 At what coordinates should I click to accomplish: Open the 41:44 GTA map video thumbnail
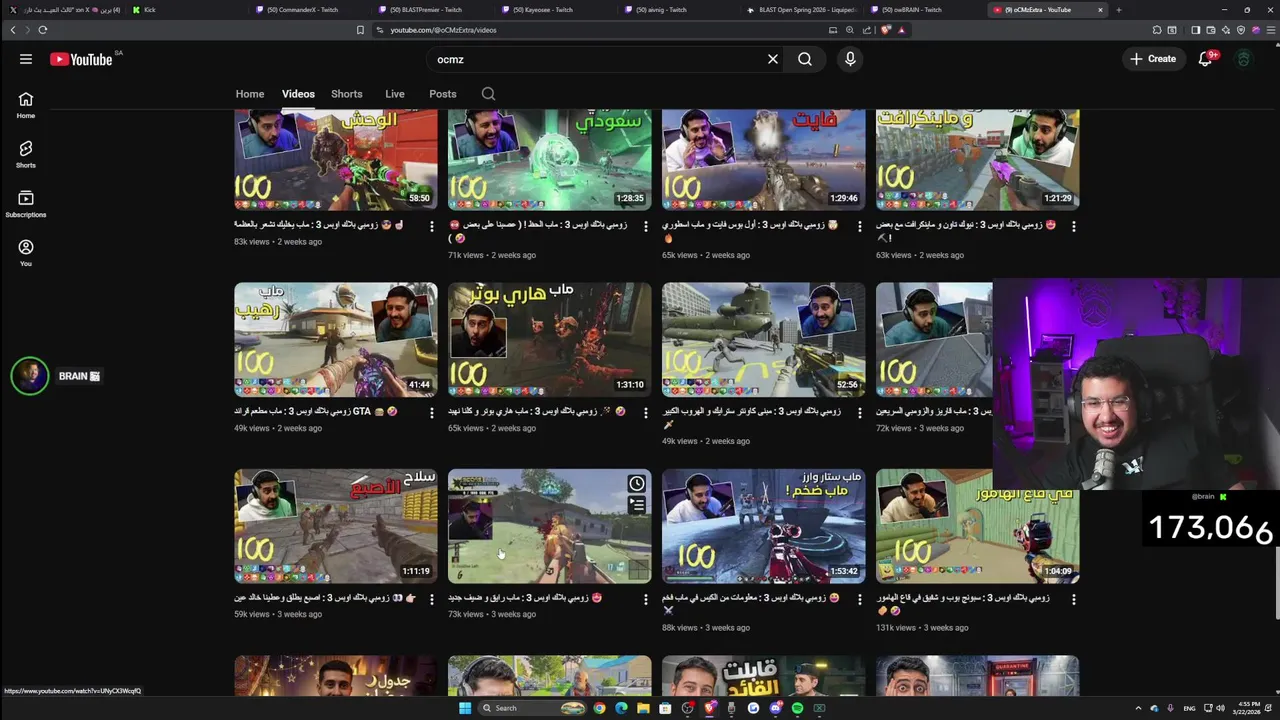pos(335,339)
